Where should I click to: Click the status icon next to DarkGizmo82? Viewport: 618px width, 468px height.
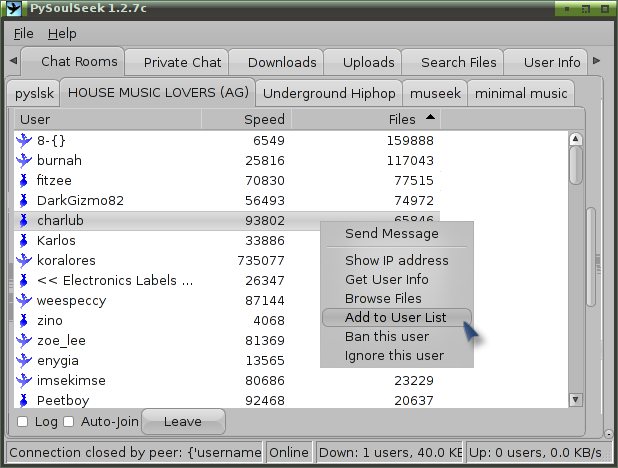(x=24, y=200)
